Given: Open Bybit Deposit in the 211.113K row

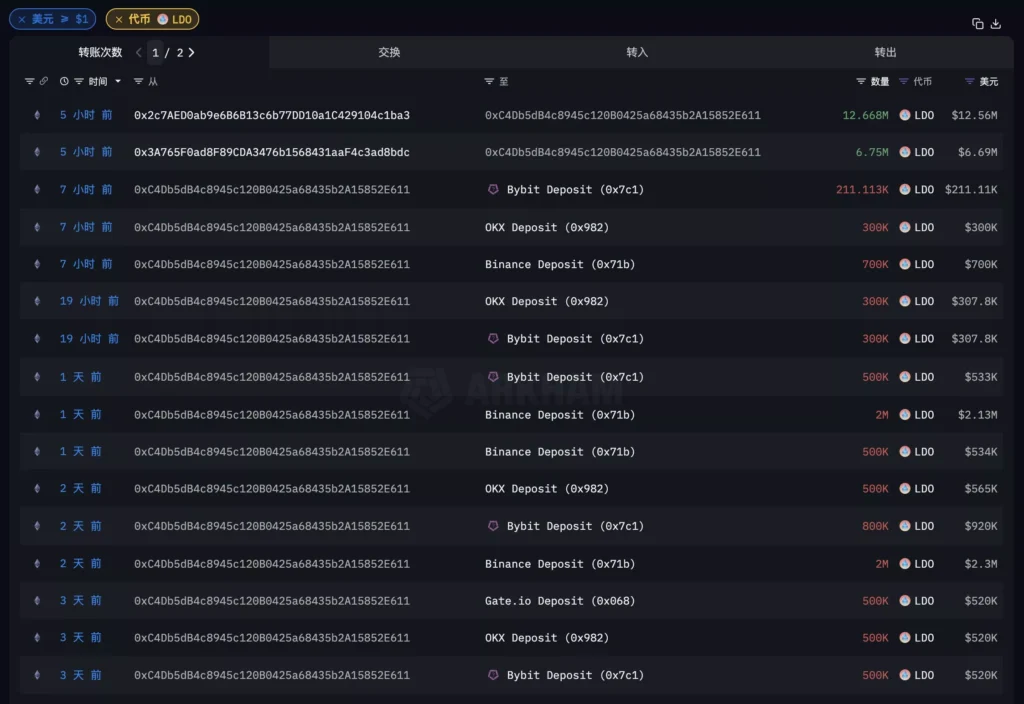Looking at the screenshot, I should click(x=575, y=189).
